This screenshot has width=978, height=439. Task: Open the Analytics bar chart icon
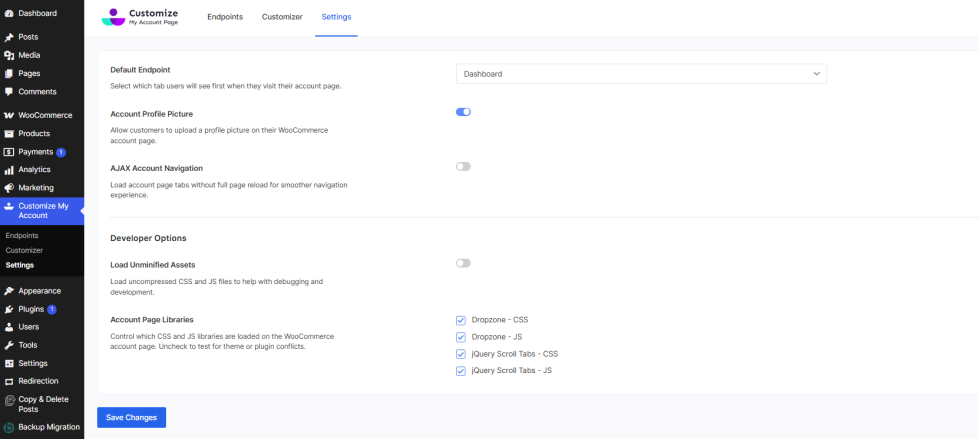(9, 170)
